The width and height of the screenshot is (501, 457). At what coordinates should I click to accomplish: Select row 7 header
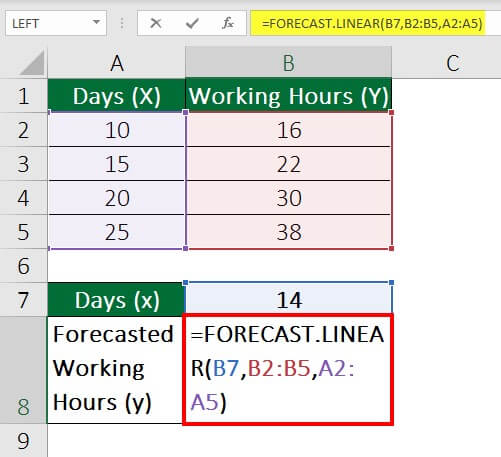(23, 300)
